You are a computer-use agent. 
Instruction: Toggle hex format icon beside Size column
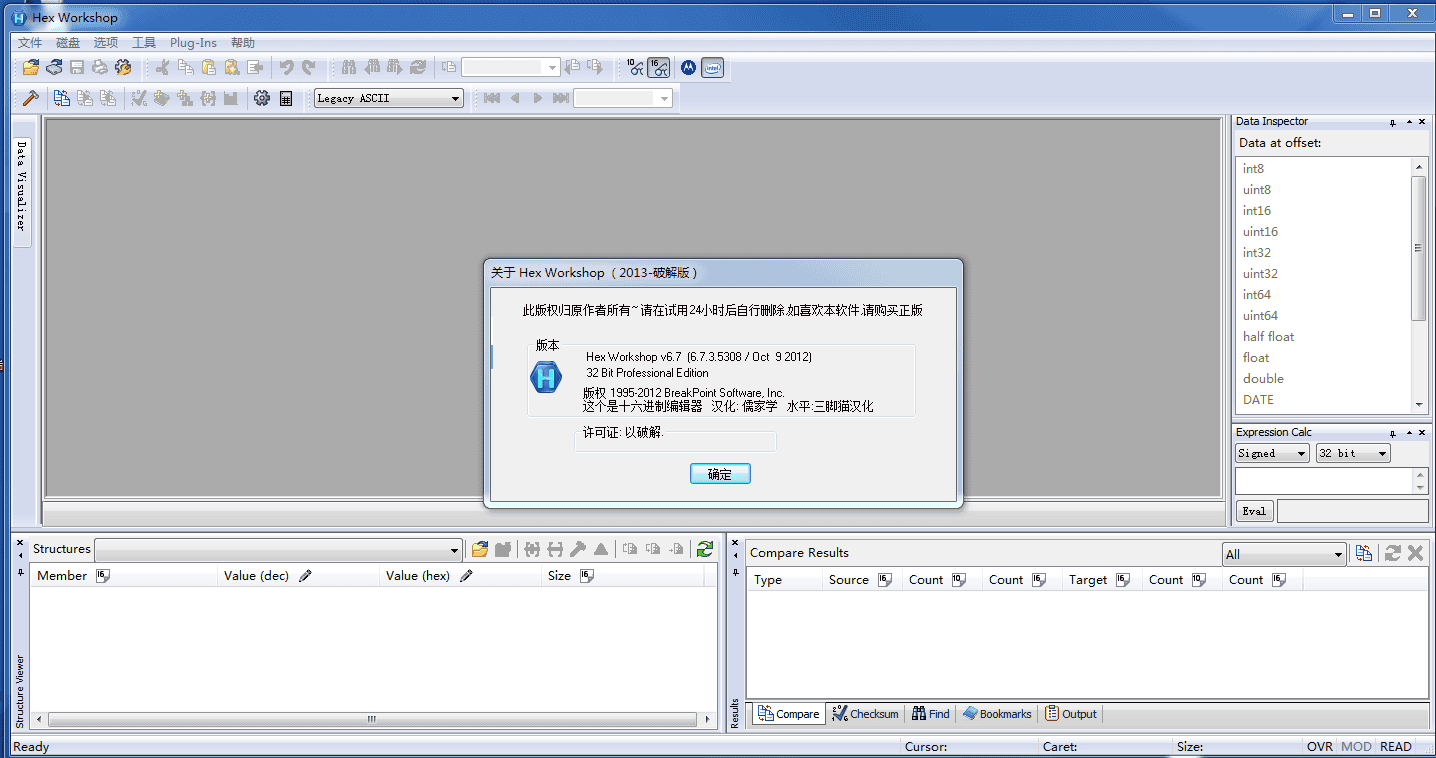tap(586, 576)
